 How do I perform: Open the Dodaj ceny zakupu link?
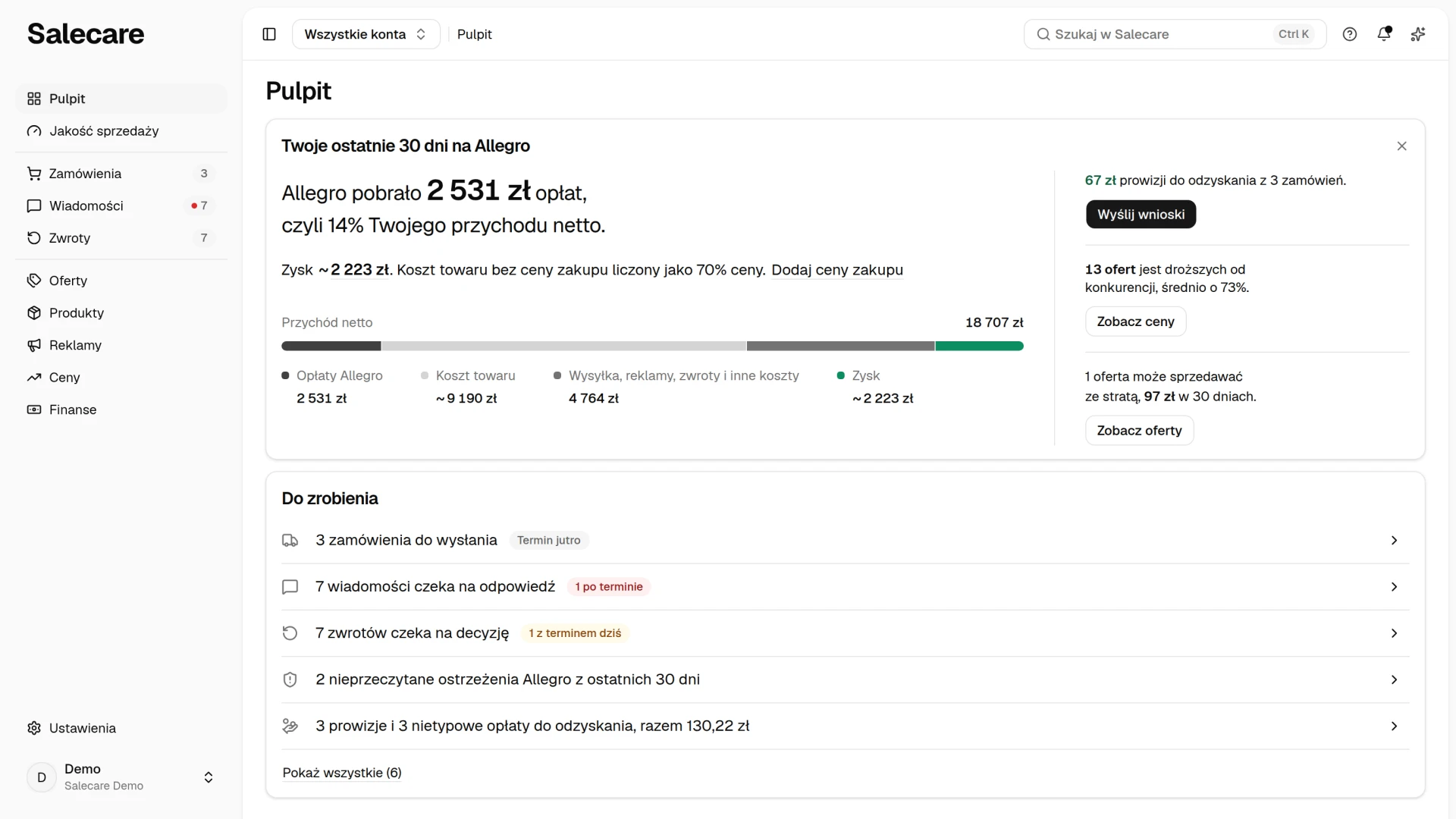[x=837, y=270]
